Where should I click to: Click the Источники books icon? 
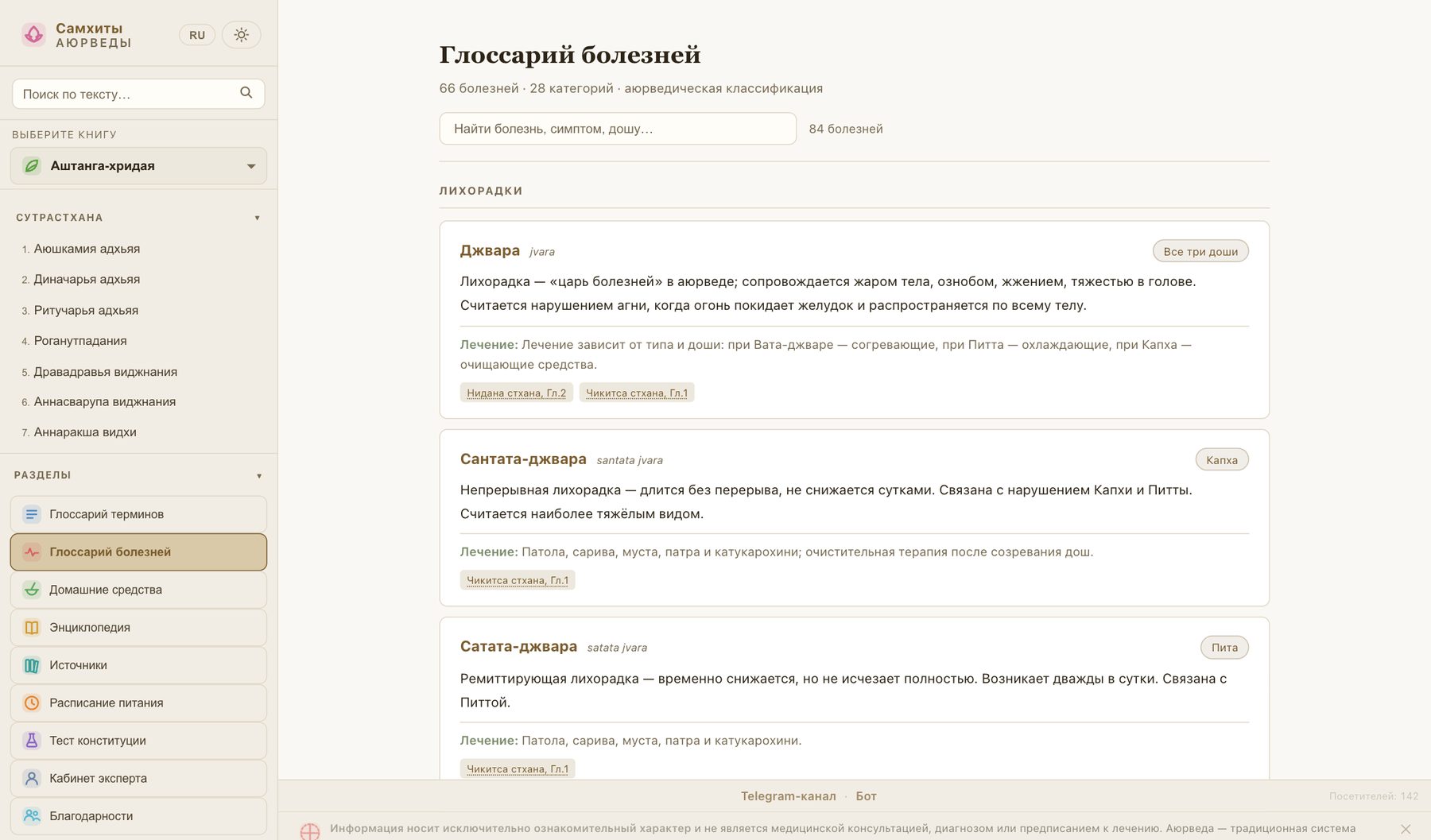click(32, 665)
